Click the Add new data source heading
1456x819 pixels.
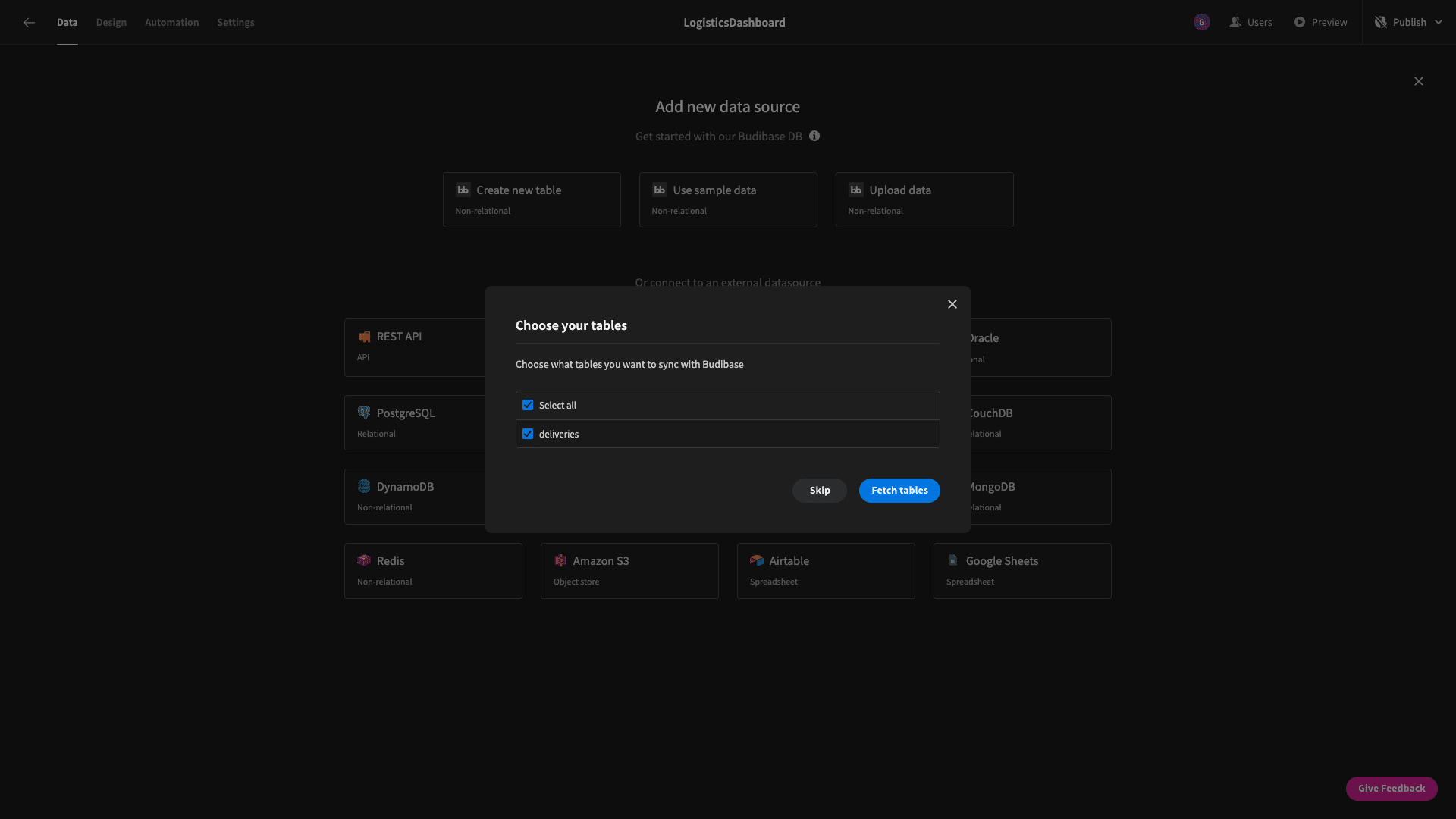point(727,107)
